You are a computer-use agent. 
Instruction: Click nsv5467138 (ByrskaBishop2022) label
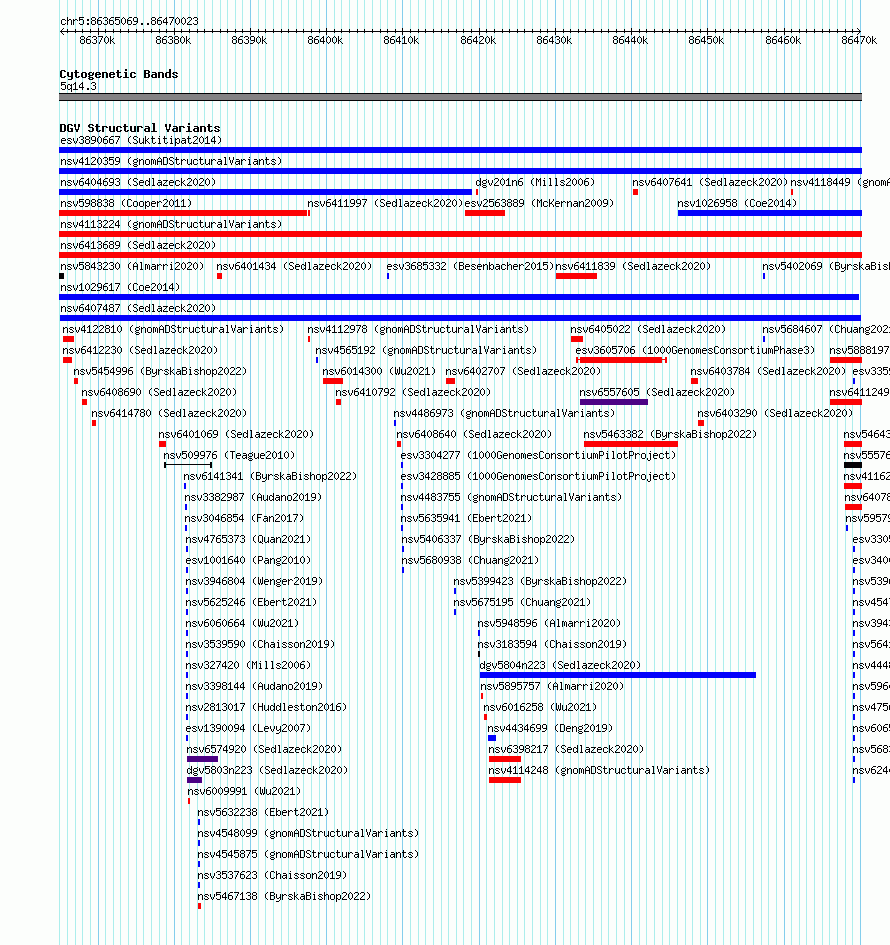284,897
